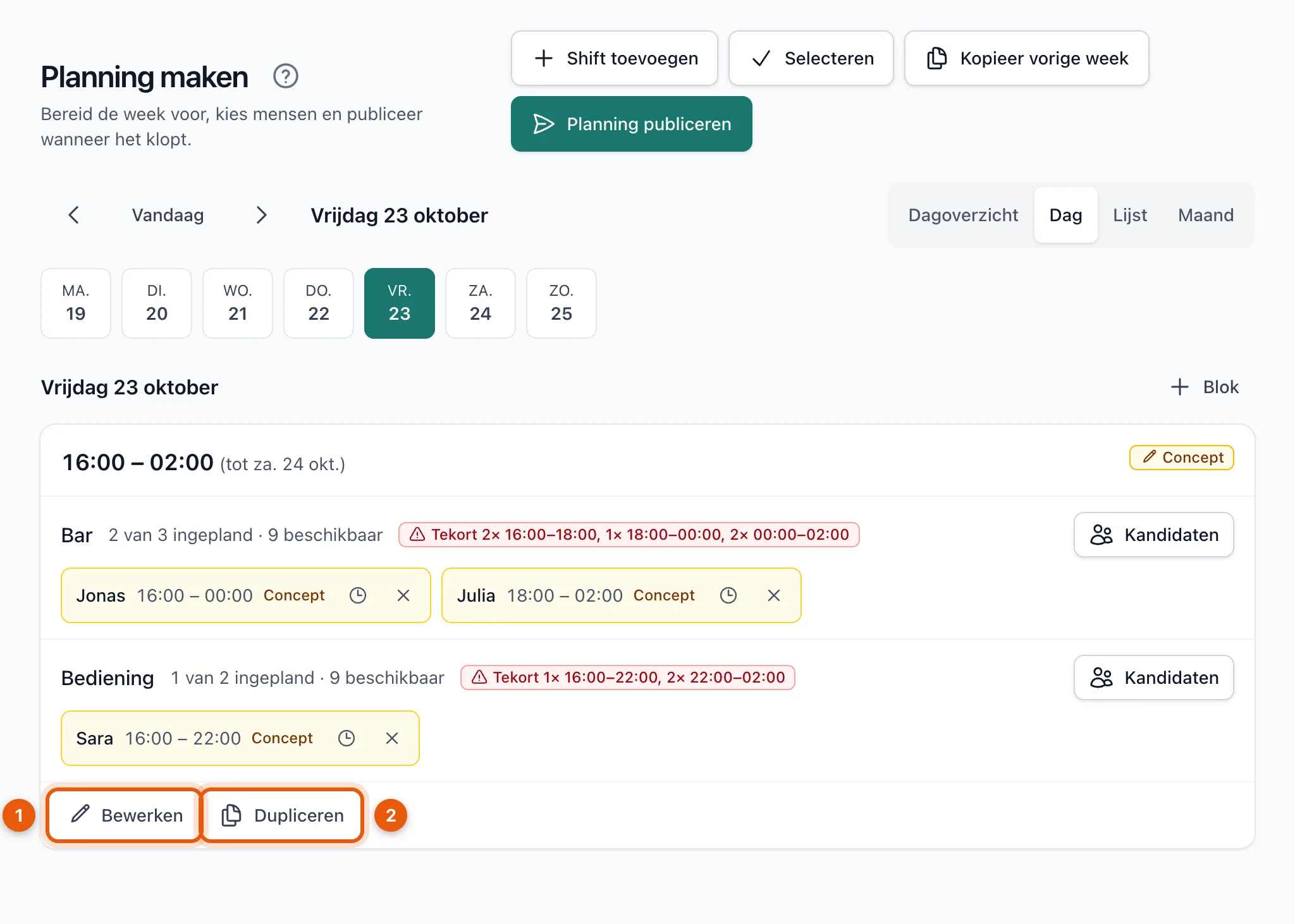
Task: Go to next day with right chevron
Action: point(261,215)
